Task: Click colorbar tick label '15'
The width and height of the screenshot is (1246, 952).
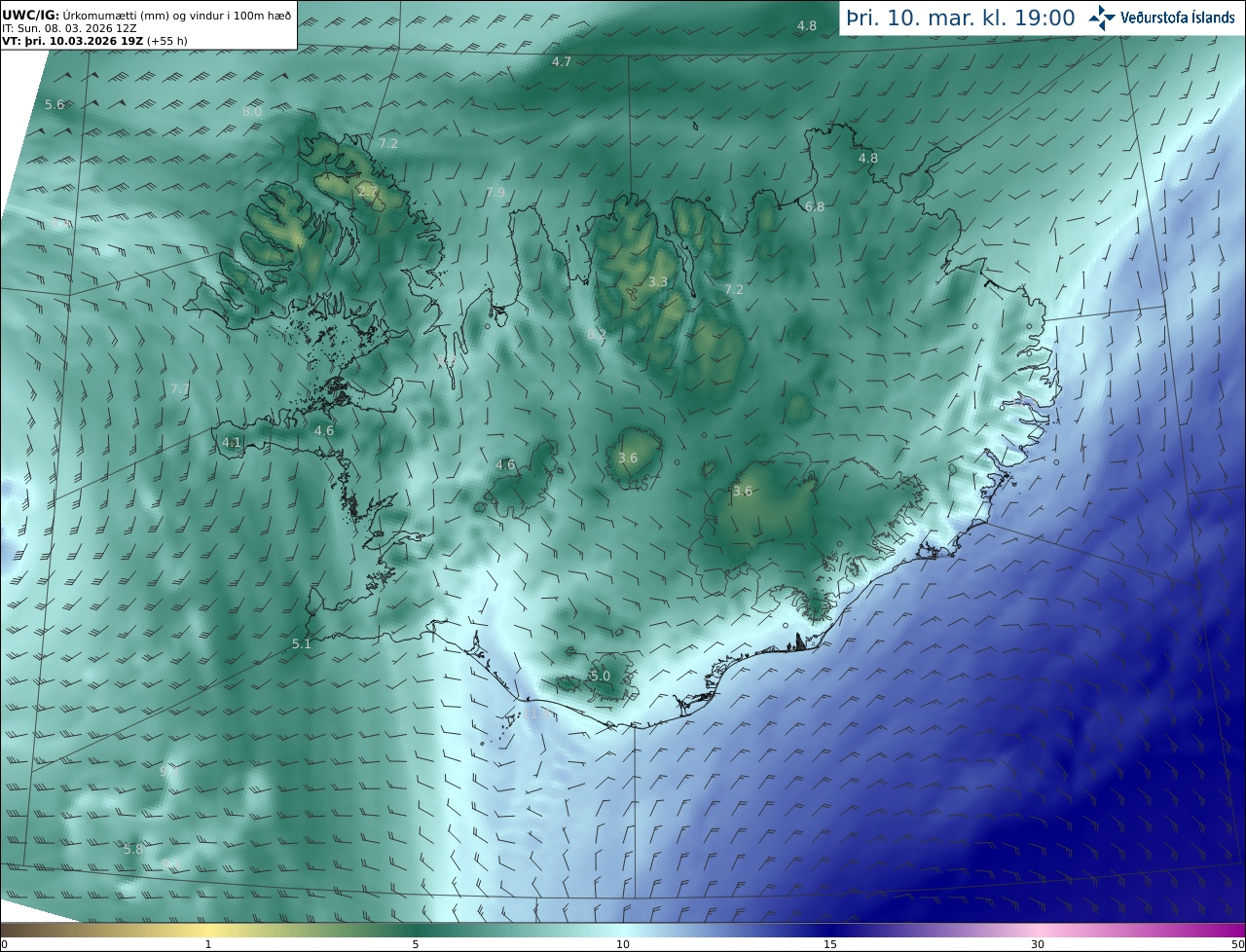Action: click(830, 944)
